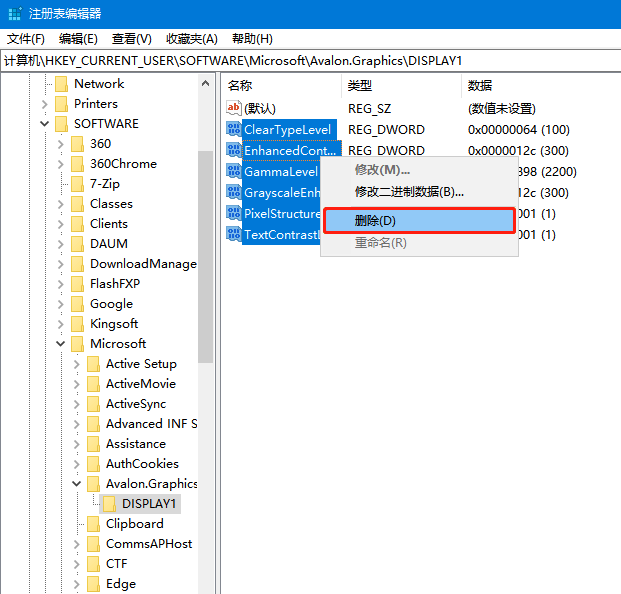Collapse the Microsoft key branch
The width and height of the screenshot is (621, 594).
[x=61, y=344]
